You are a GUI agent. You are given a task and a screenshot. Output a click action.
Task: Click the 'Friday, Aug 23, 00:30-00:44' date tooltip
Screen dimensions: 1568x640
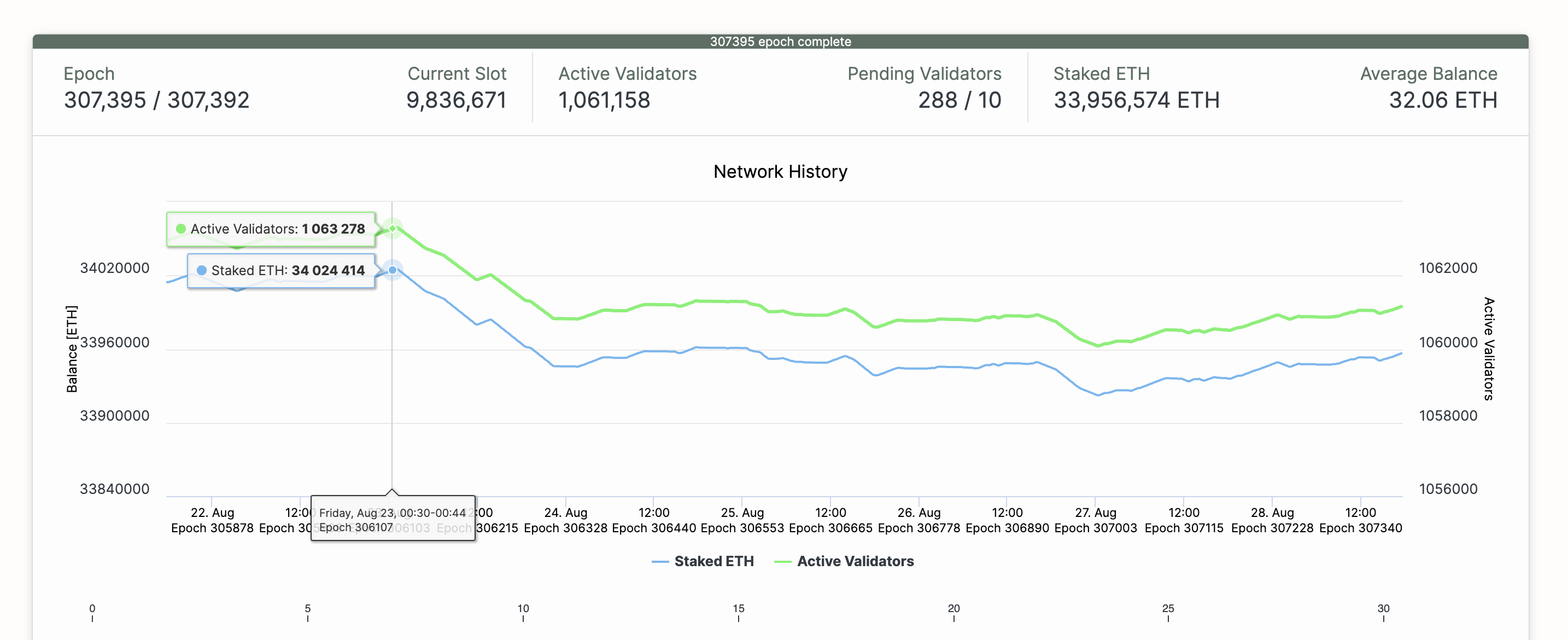[x=393, y=517]
